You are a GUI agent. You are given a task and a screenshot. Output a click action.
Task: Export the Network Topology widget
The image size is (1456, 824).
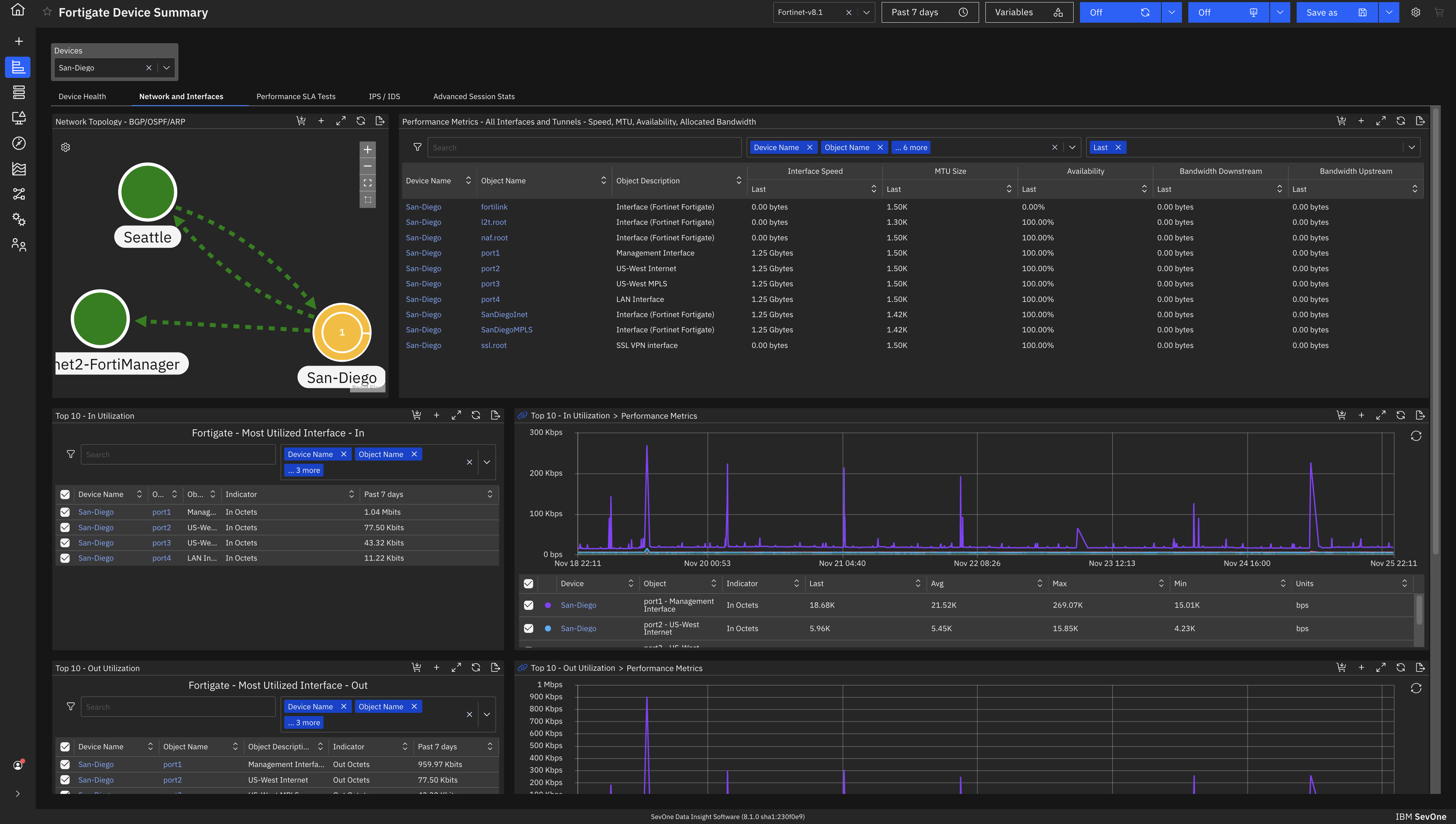[x=380, y=121]
